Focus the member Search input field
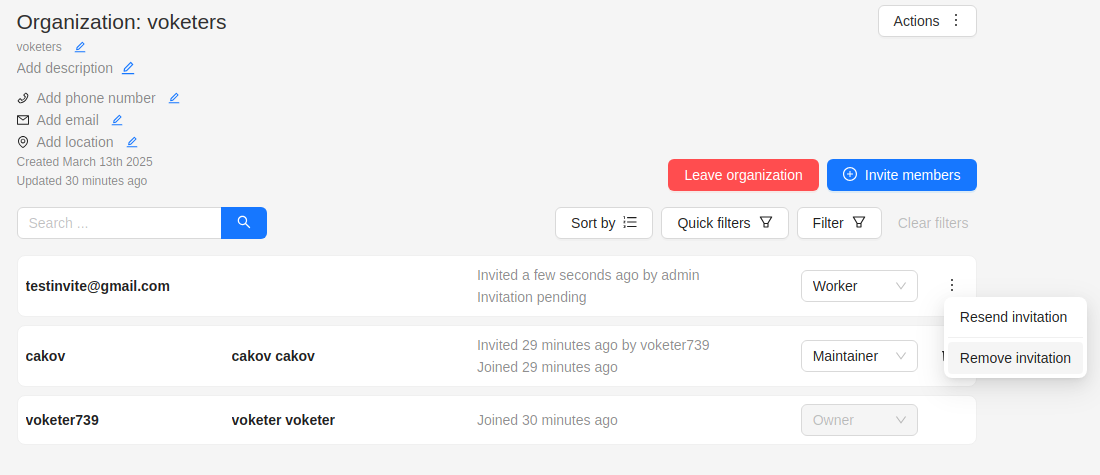 tap(119, 223)
